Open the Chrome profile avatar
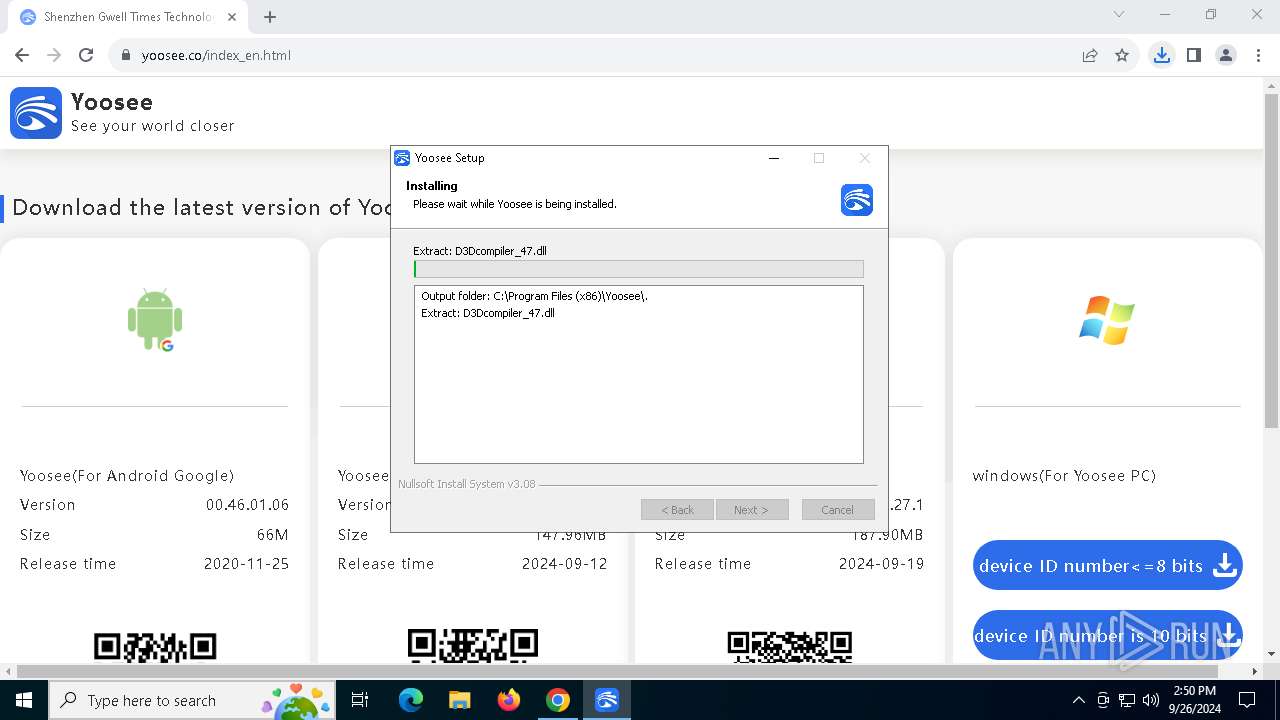The width and height of the screenshot is (1280, 720). pyautogui.click(x=1226, y=55)
